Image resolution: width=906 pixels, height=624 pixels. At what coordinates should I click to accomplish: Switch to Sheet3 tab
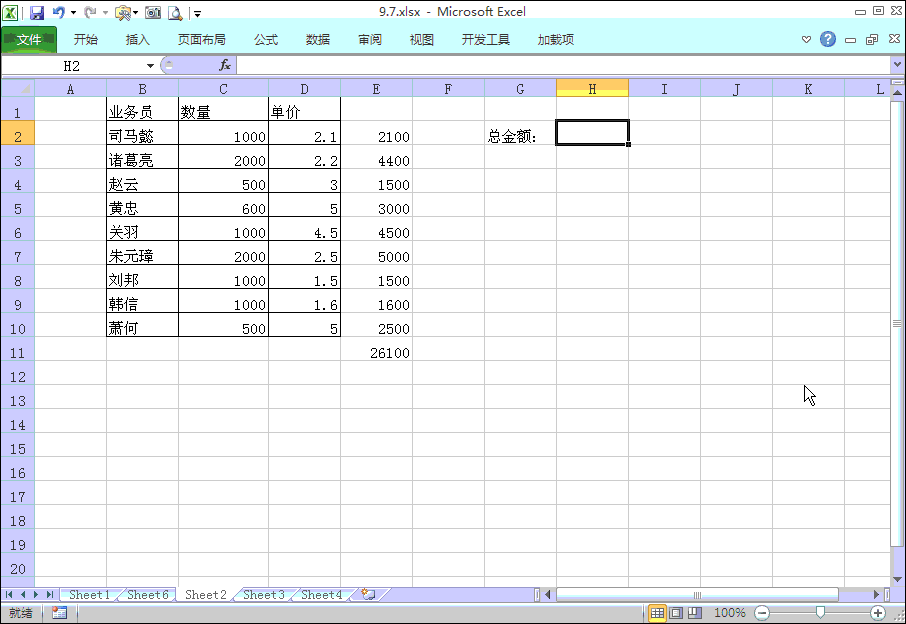(263, 595)
